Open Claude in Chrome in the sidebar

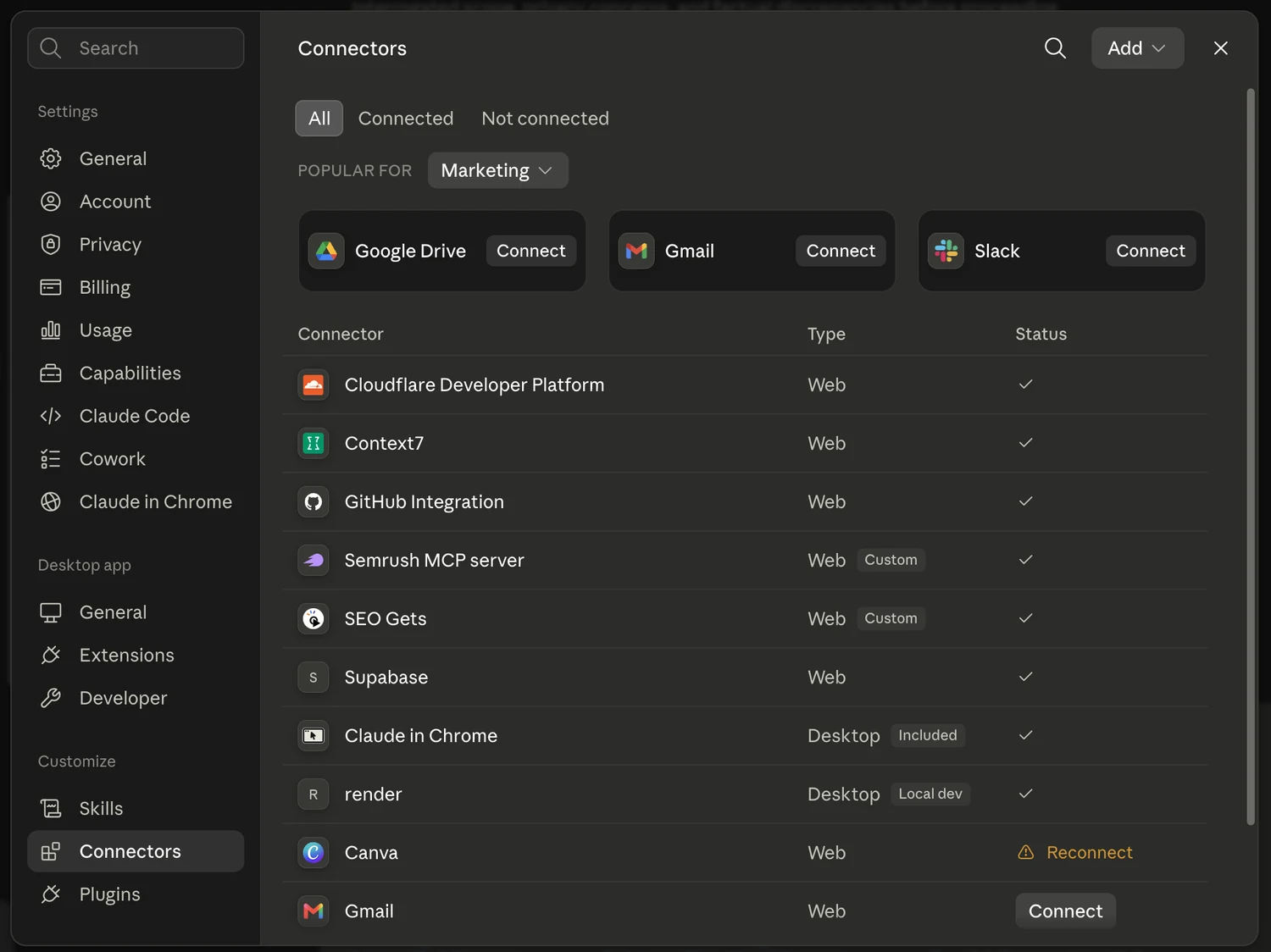pyautogui.click(x=136, y=501)
